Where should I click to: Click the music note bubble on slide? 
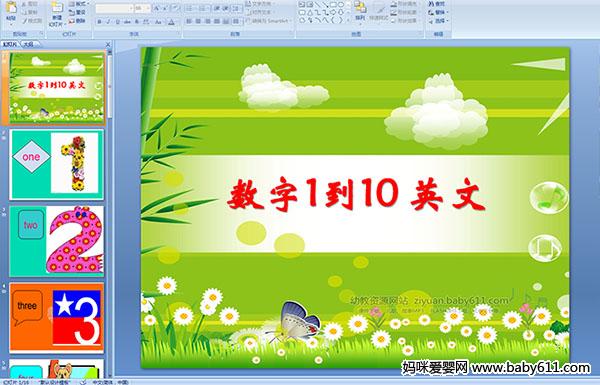click(x=548, y=198)
